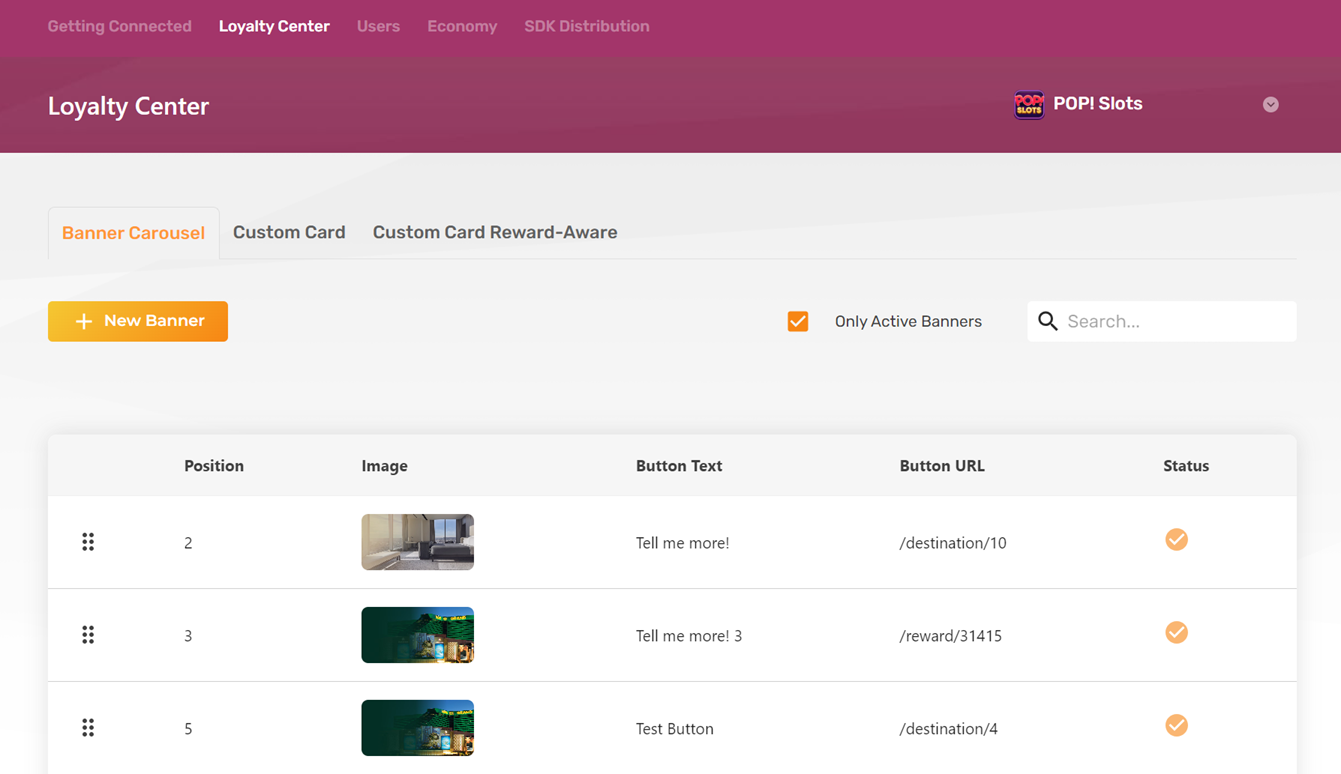Open the position 2 banner image thumbnail
This screenshot has width=1341, height=774.
pyautogui.click(x=417, y=542)
